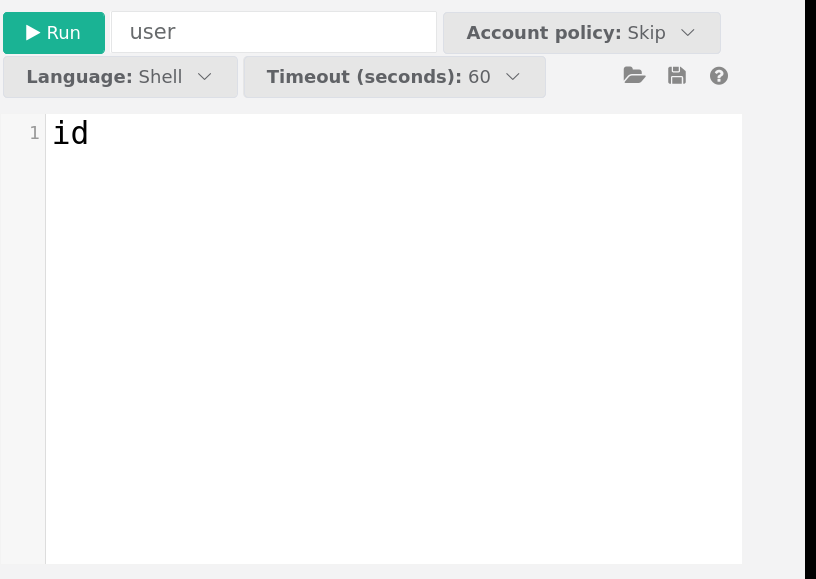
Task: Expand the Language chevron arrow
Action: click(205, 77)
